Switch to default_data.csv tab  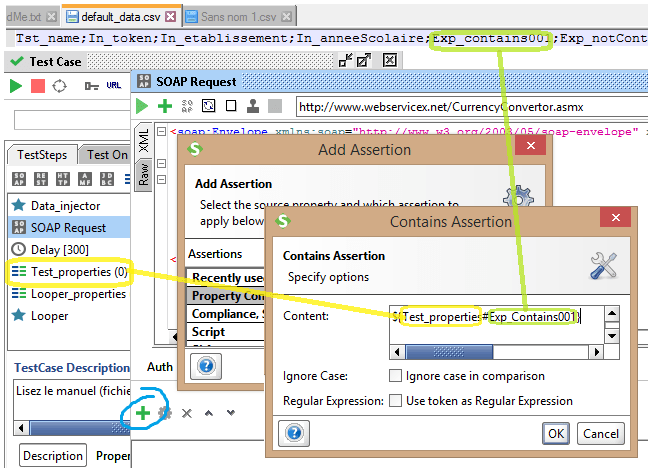point(121,17)
